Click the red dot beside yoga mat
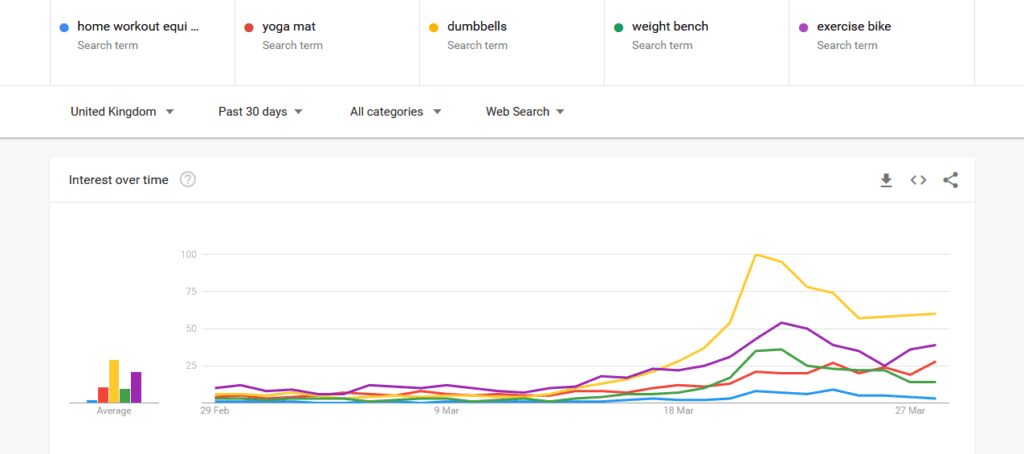This screenshot has width=1024, height=454. tap(249, 28)
